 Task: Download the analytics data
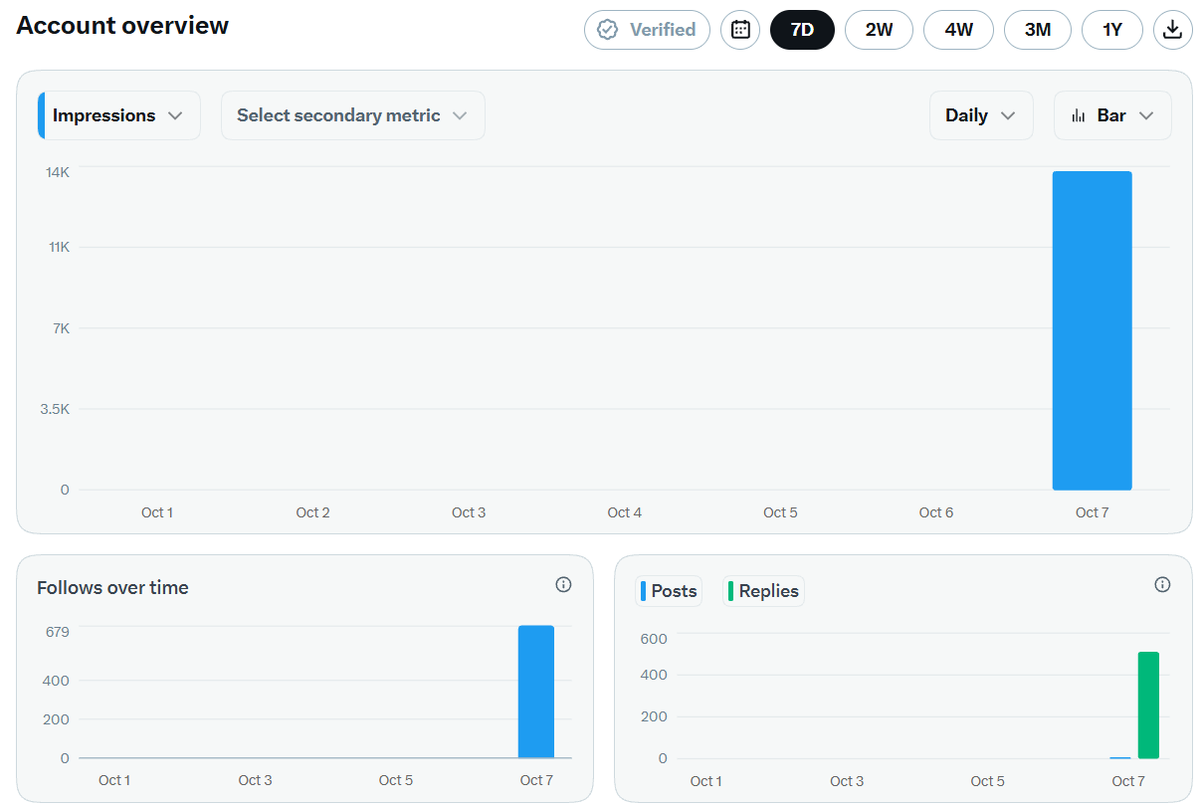(x=1172, y=30)
